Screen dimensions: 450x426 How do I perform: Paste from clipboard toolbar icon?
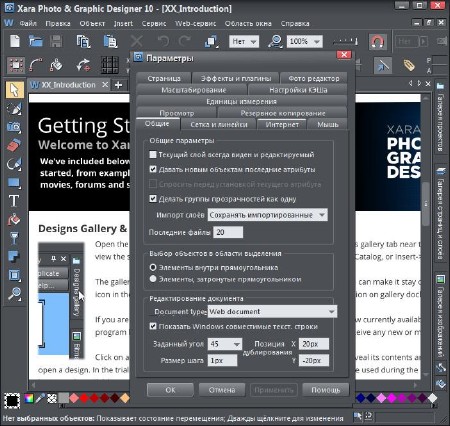click(110, 41)
